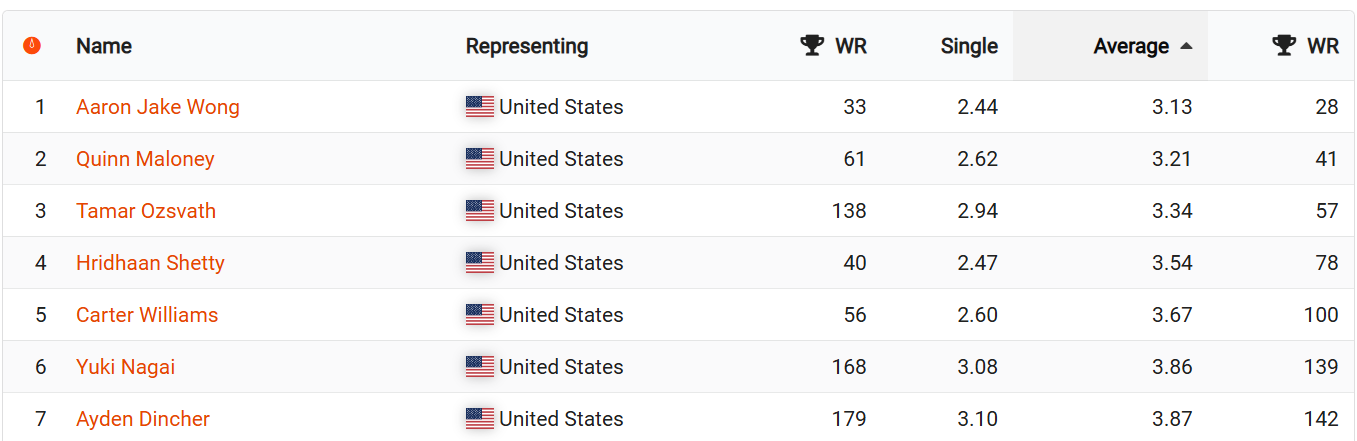The width and height of the screenshot is (1357, 441).
Task: Open Aaron Jake Wong's profile link
Action: (158, 107)
